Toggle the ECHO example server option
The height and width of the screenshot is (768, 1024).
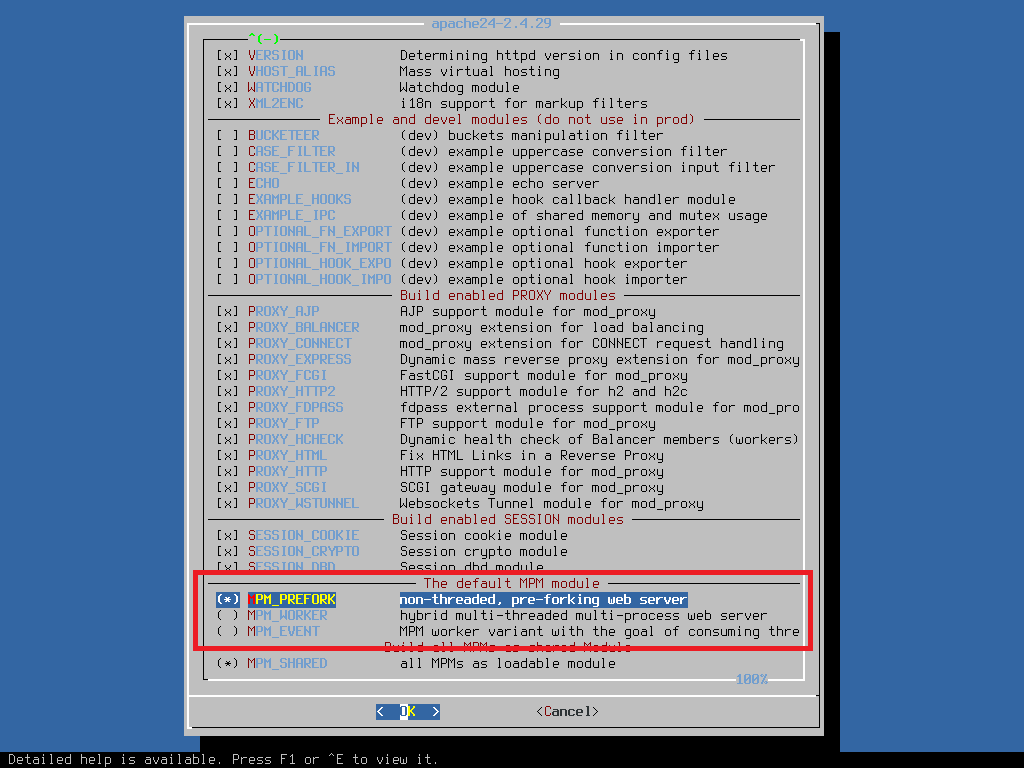pyautogui.click(x=228, y=184)
